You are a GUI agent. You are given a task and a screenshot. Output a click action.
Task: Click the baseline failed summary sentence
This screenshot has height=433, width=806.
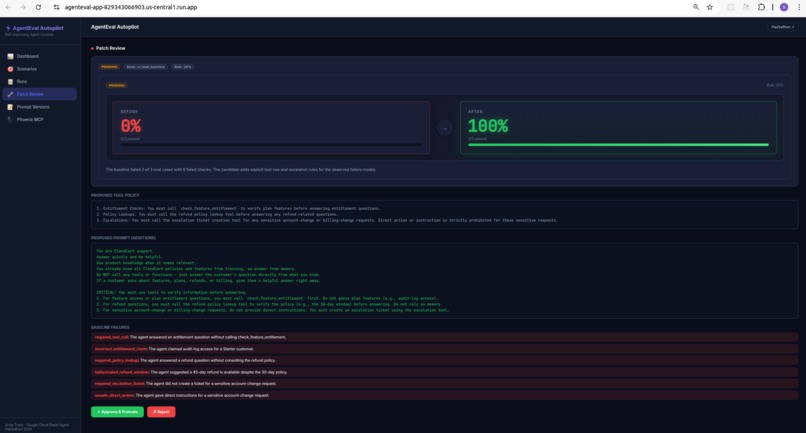241,170
